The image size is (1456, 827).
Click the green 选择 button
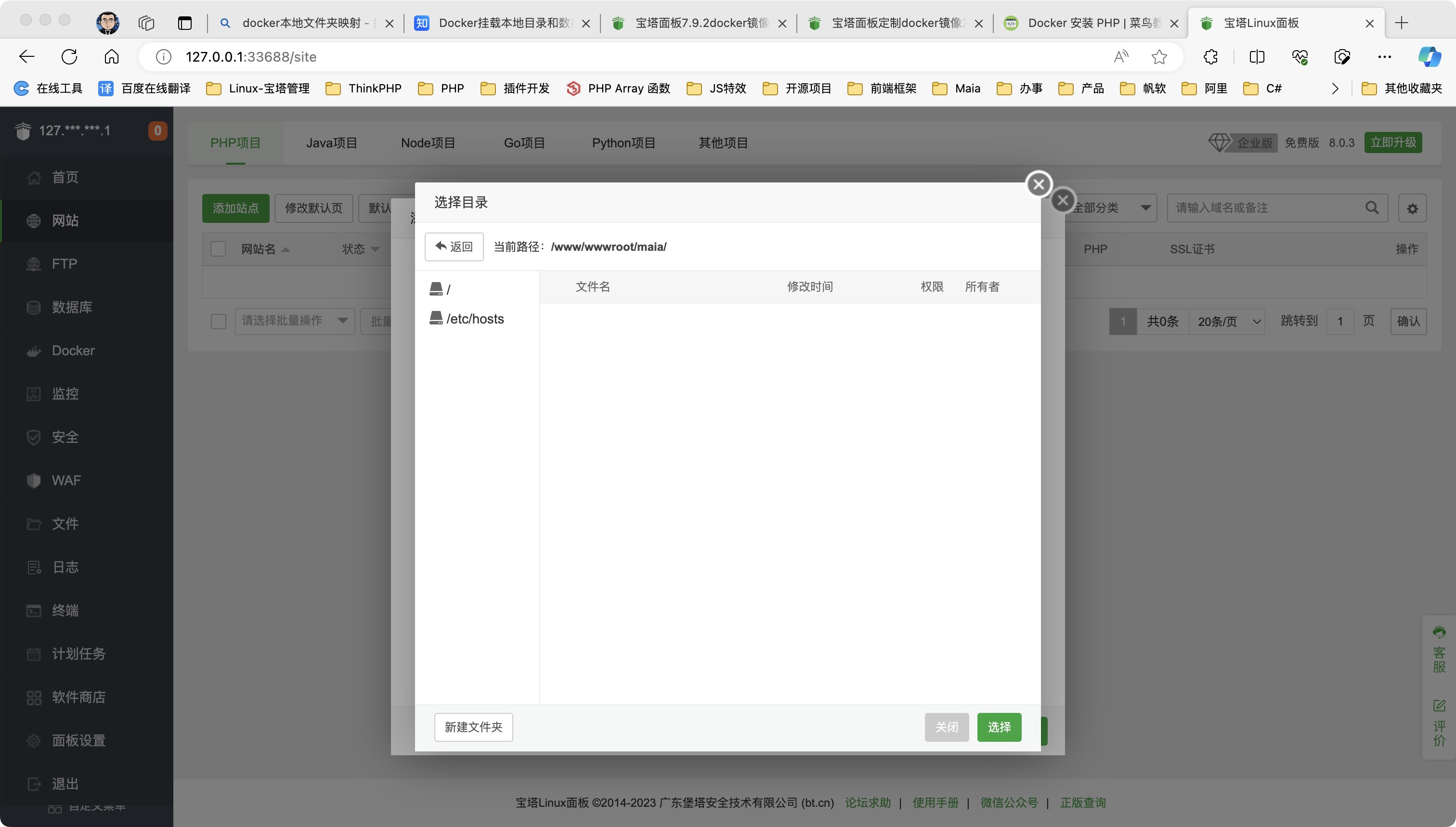[x=999, y=727]
